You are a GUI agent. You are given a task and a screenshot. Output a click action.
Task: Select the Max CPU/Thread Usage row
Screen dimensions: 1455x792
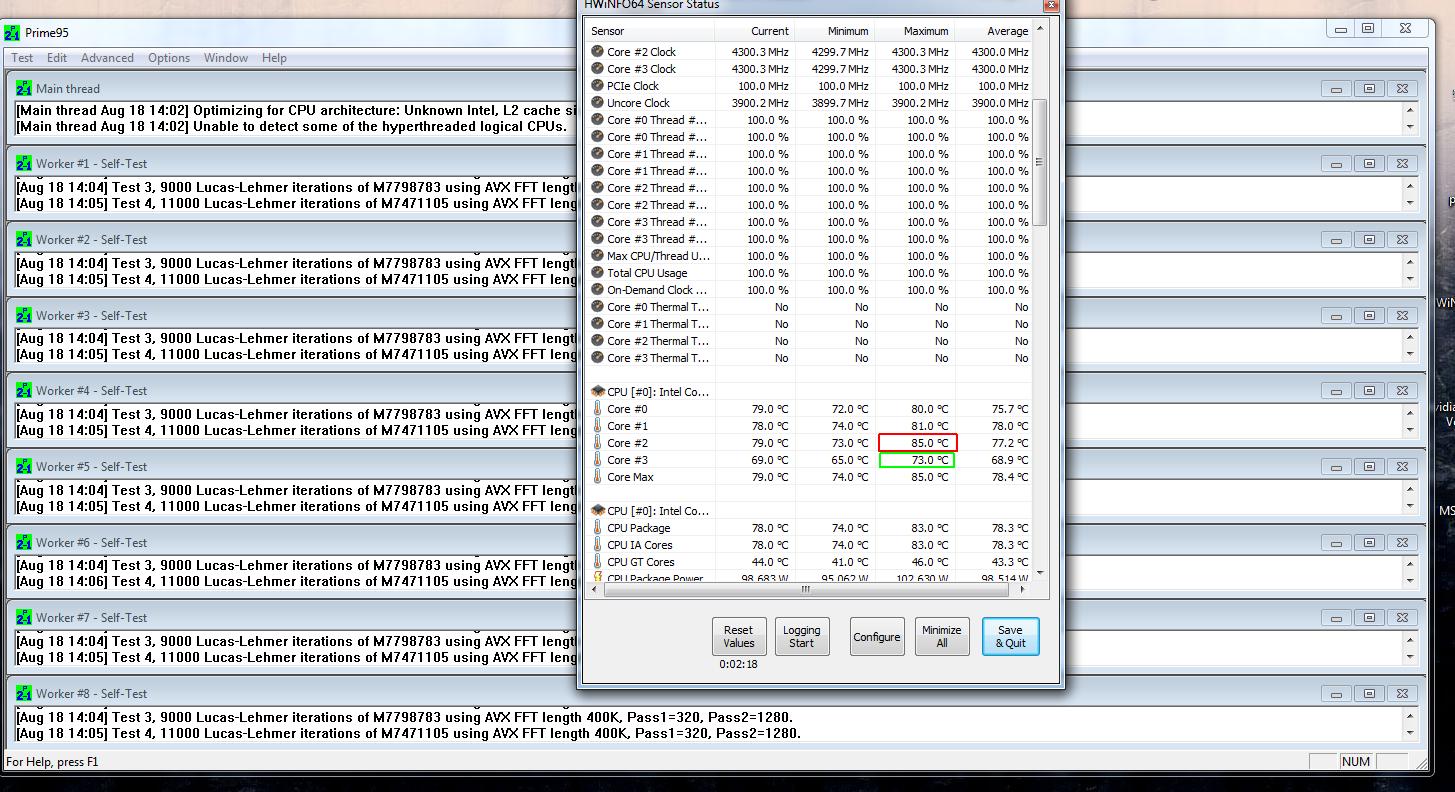[x=808, y=256]
